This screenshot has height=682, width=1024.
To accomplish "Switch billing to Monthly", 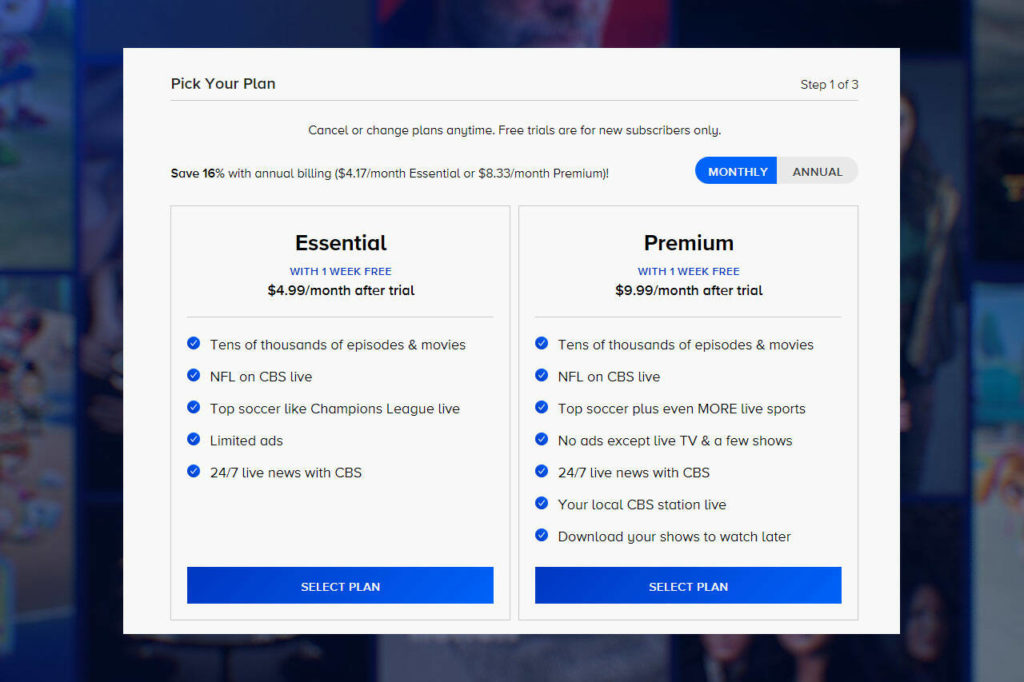I will pyautogui.click(x=737, y=171).
